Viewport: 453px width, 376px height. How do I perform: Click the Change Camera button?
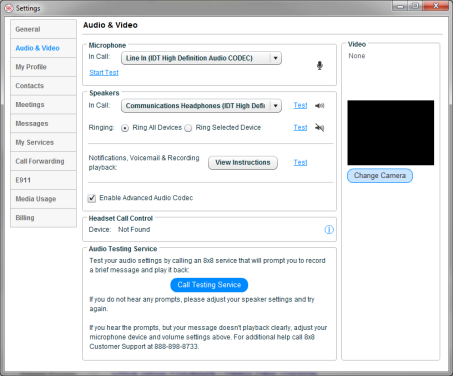tap(380, 176)
